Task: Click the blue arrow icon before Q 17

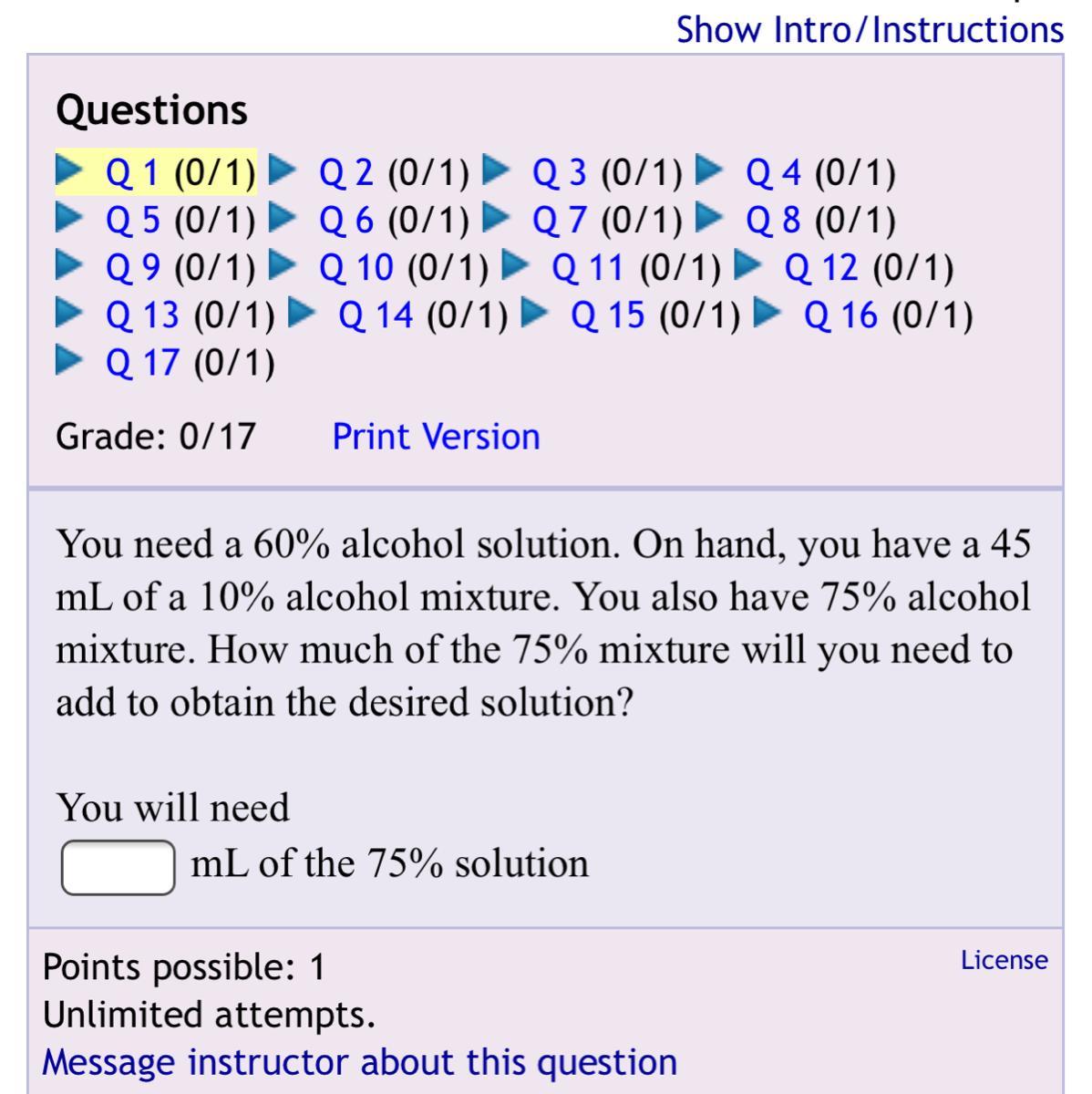Action: point(70,360)
